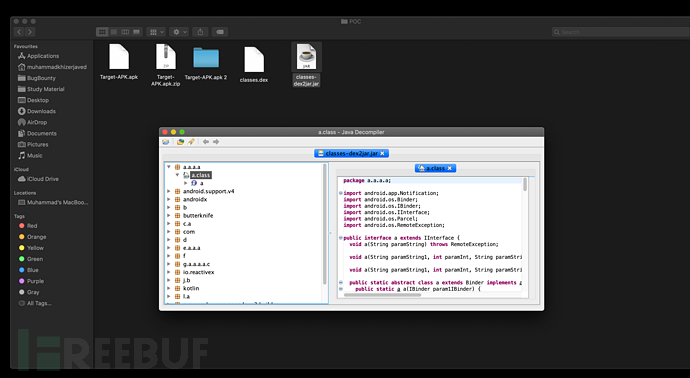The height and width of the screenshot is (378, 690).
Task: Switch Finder to list view
Action: [114, 32]
